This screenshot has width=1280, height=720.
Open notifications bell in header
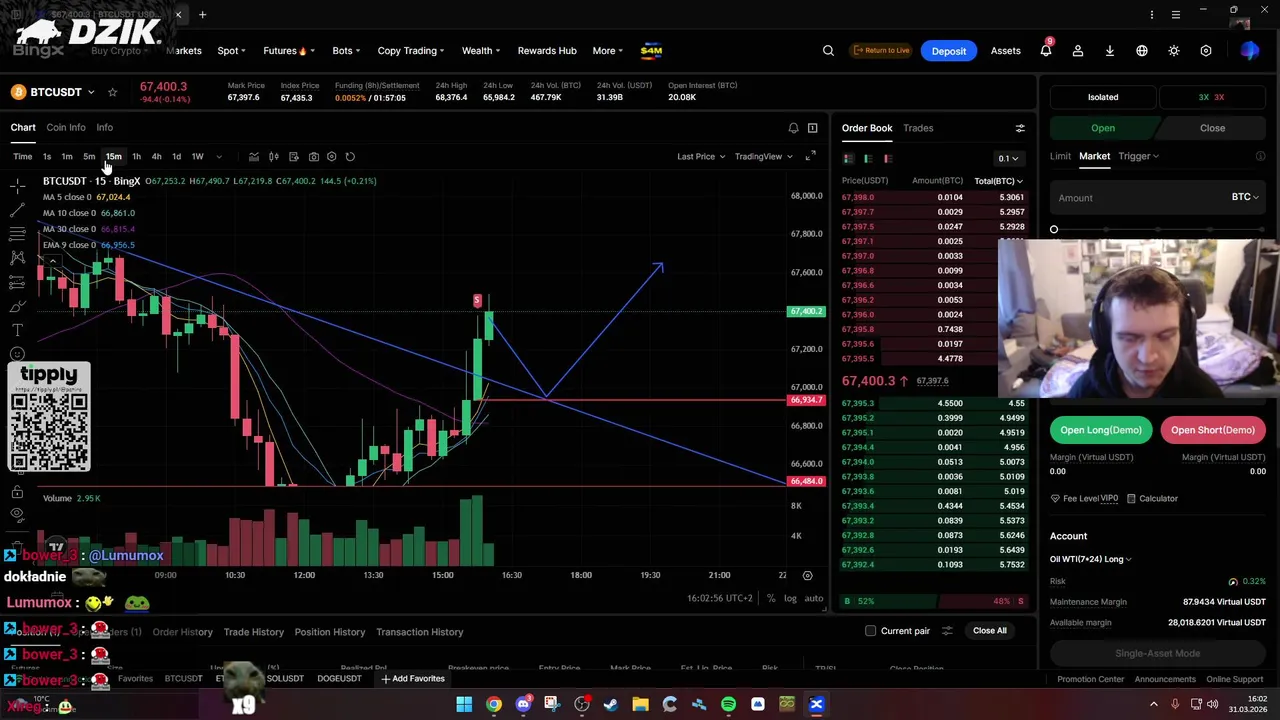click(1046, 51)
